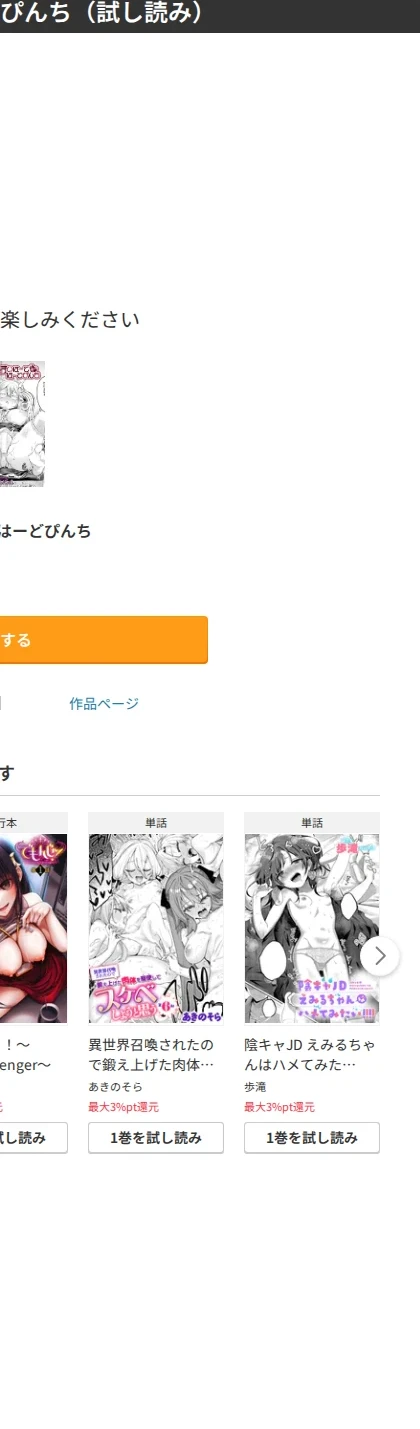
Task: Open the title link starting 異世界召喚されたの
Action: pos(151,1055)
